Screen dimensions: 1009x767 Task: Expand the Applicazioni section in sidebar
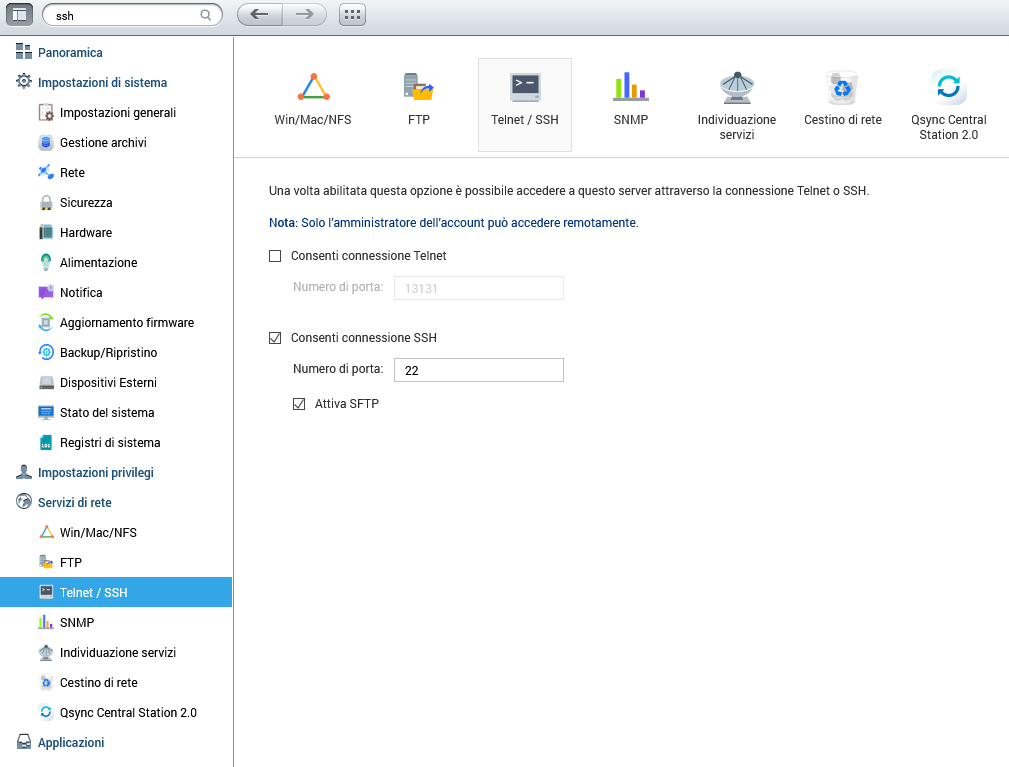click(70, 743)
